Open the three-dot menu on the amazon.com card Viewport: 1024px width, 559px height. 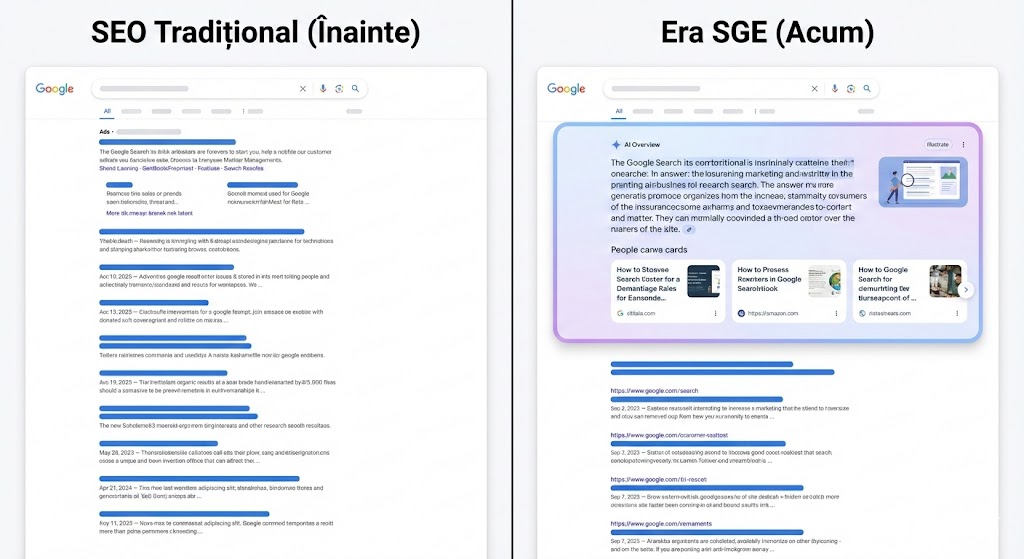(x=836, y=313)
